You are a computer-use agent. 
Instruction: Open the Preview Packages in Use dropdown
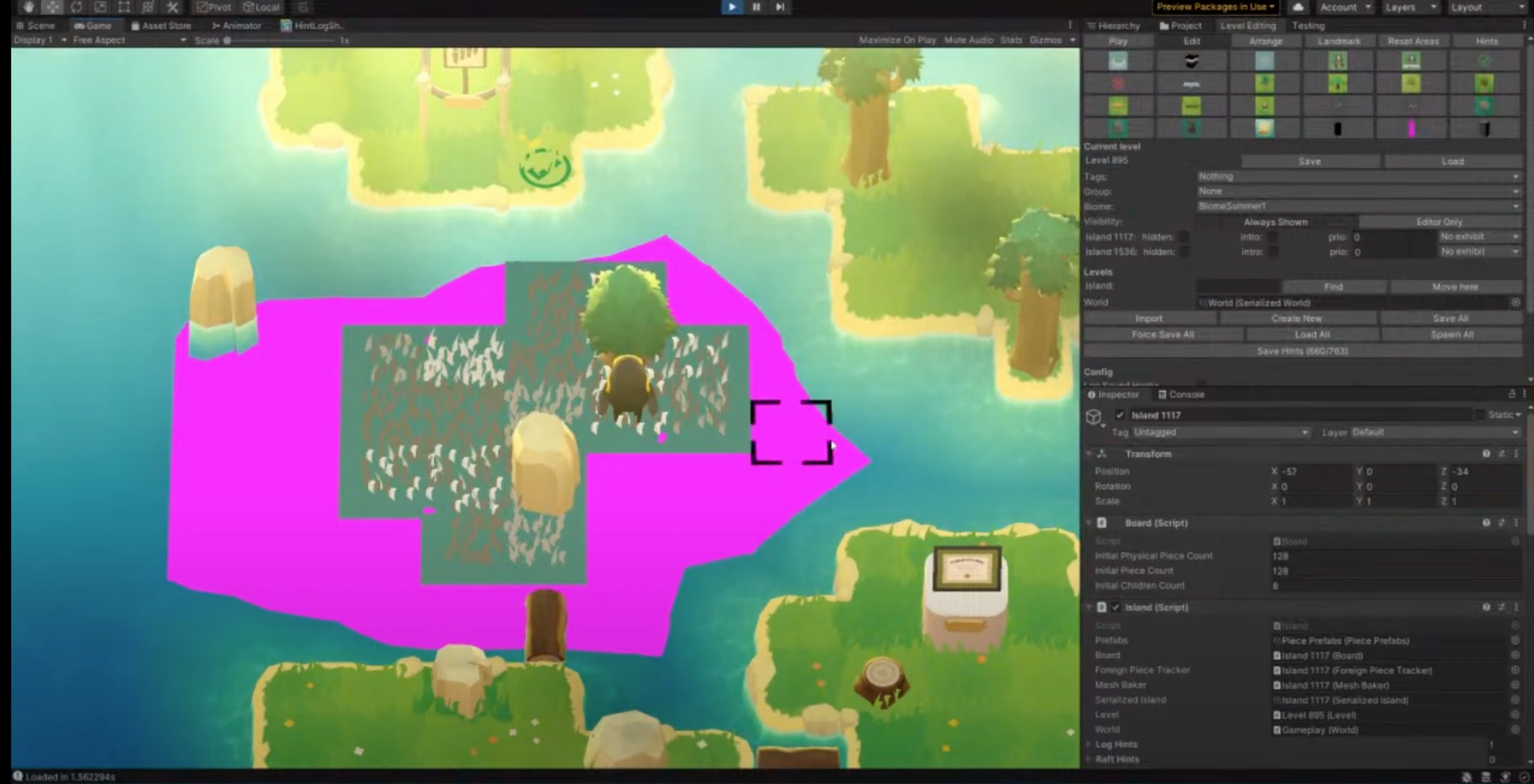1215,7
